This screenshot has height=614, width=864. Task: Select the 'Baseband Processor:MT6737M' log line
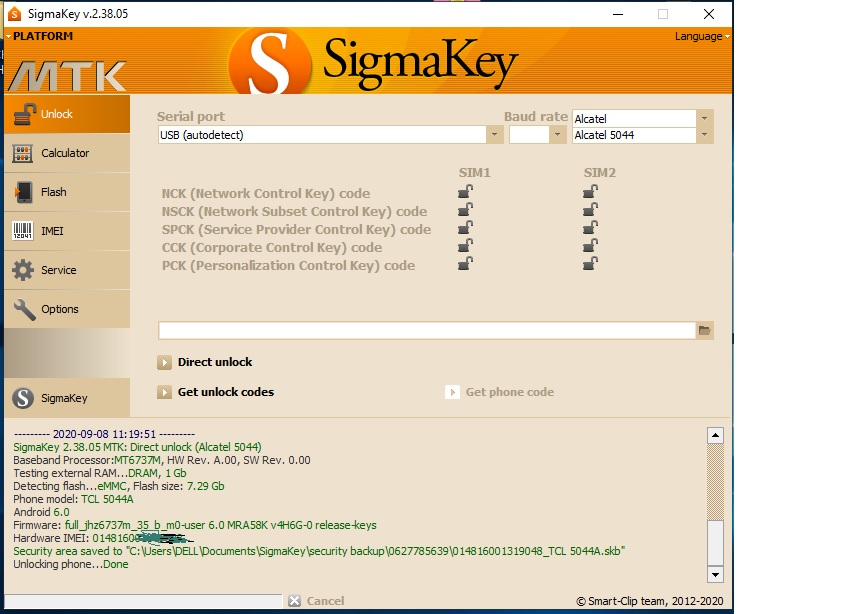tap(161, 460)
